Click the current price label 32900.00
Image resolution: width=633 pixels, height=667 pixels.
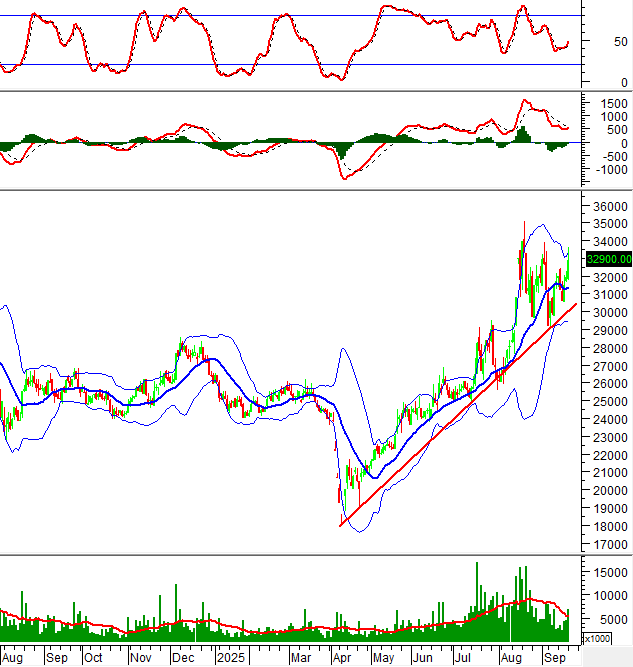coord(609,259)
